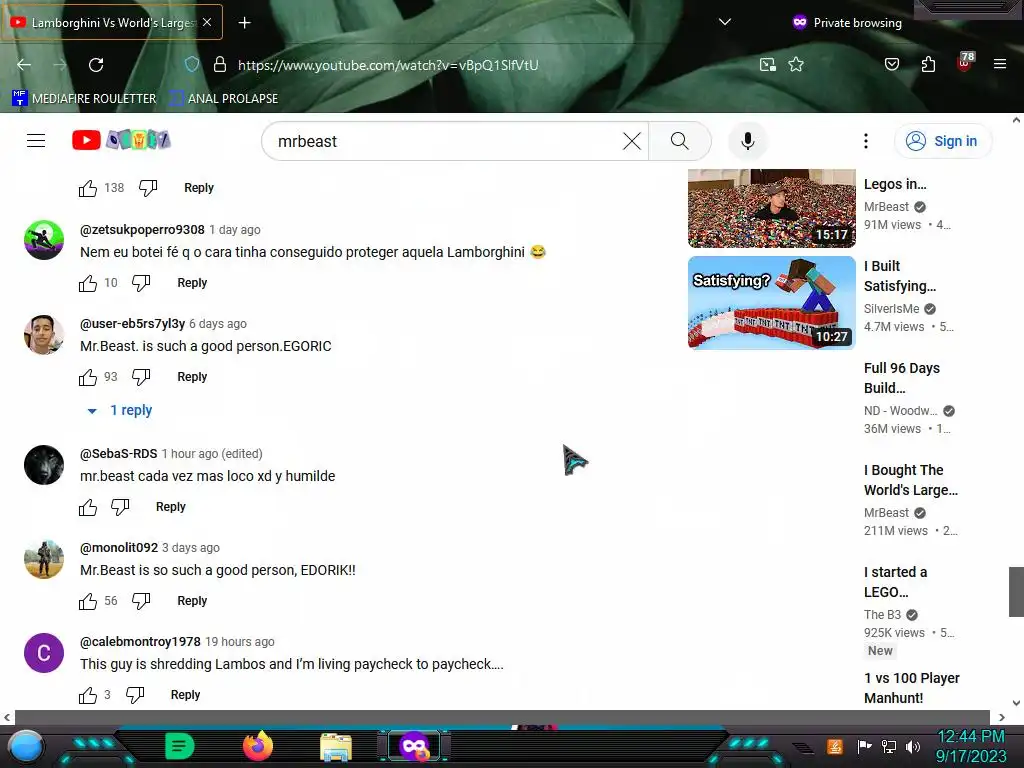Screen dimensions: 1024x768
Task: Open File Explorer from the taskbar
Action: (336, 747)
